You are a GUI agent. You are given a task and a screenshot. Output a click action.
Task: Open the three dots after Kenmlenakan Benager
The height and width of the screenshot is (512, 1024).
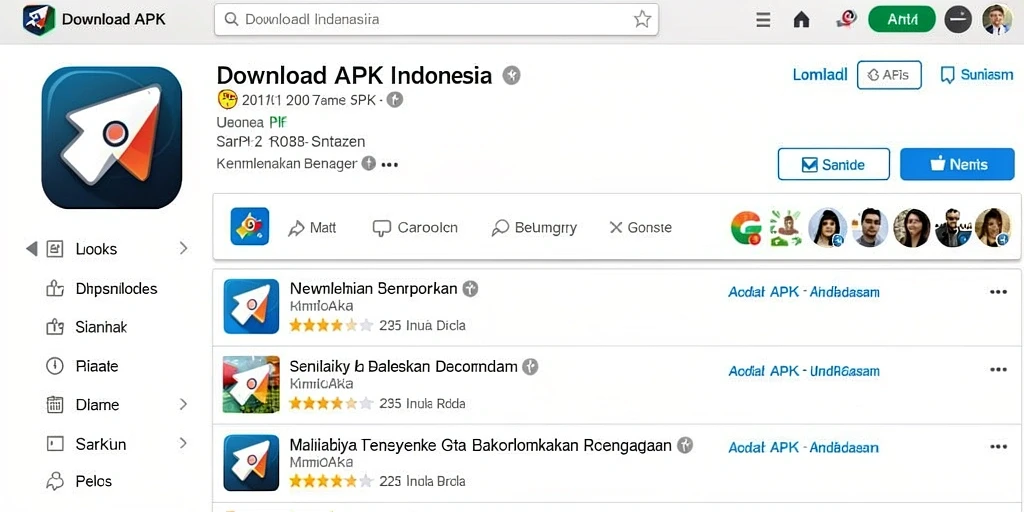(390, 165)
